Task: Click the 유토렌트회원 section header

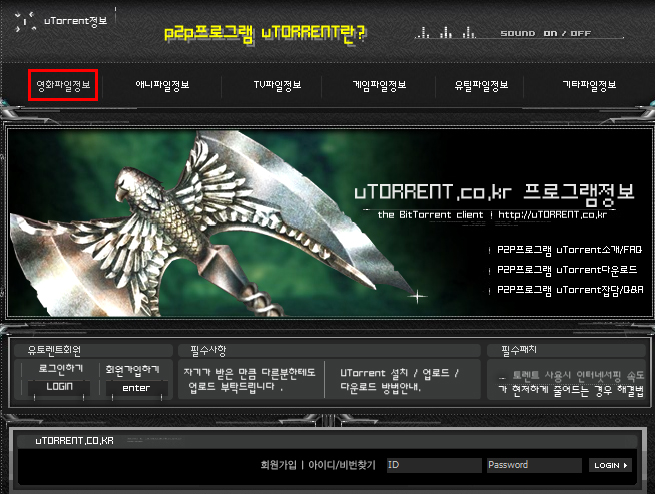Action: [54, 350]
